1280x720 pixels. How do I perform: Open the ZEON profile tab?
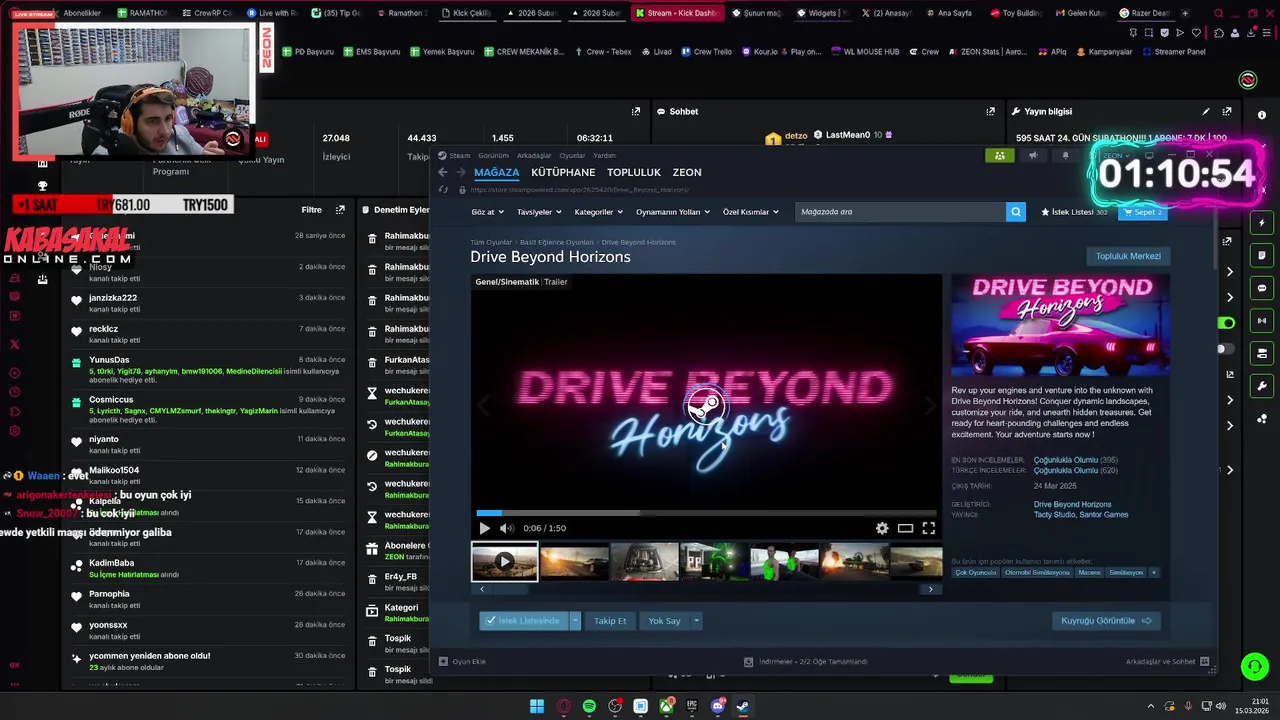687,172
